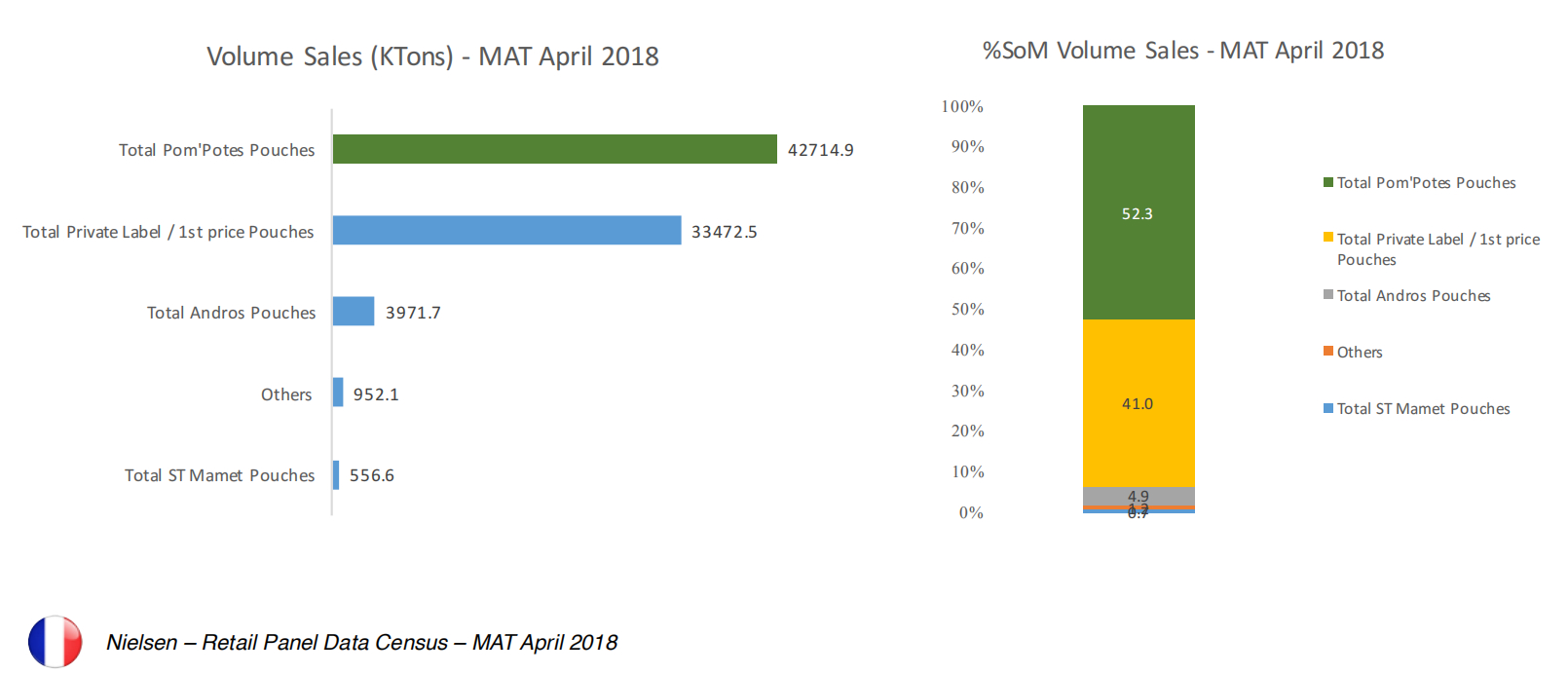The width and height of the screenshot is (1568, 675).
Task: Click the green Total Pom'Potes Pouches bar
Action: point(555,149)
